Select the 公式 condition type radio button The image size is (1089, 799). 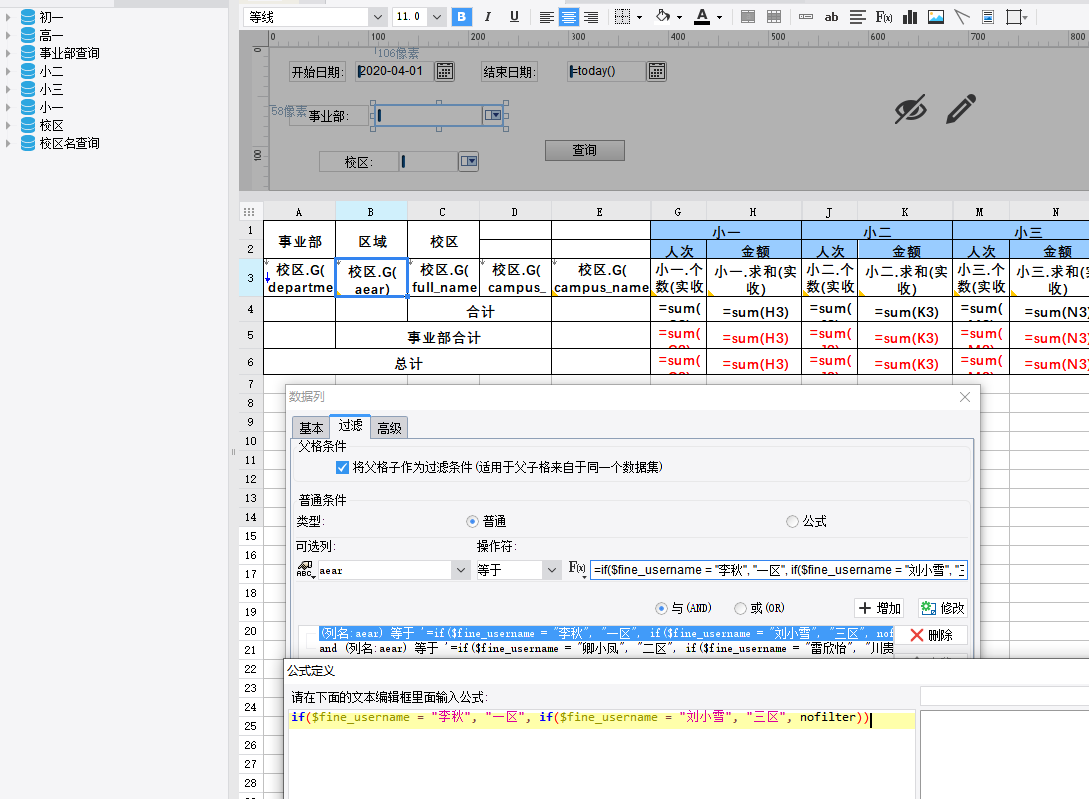point(792,521)
